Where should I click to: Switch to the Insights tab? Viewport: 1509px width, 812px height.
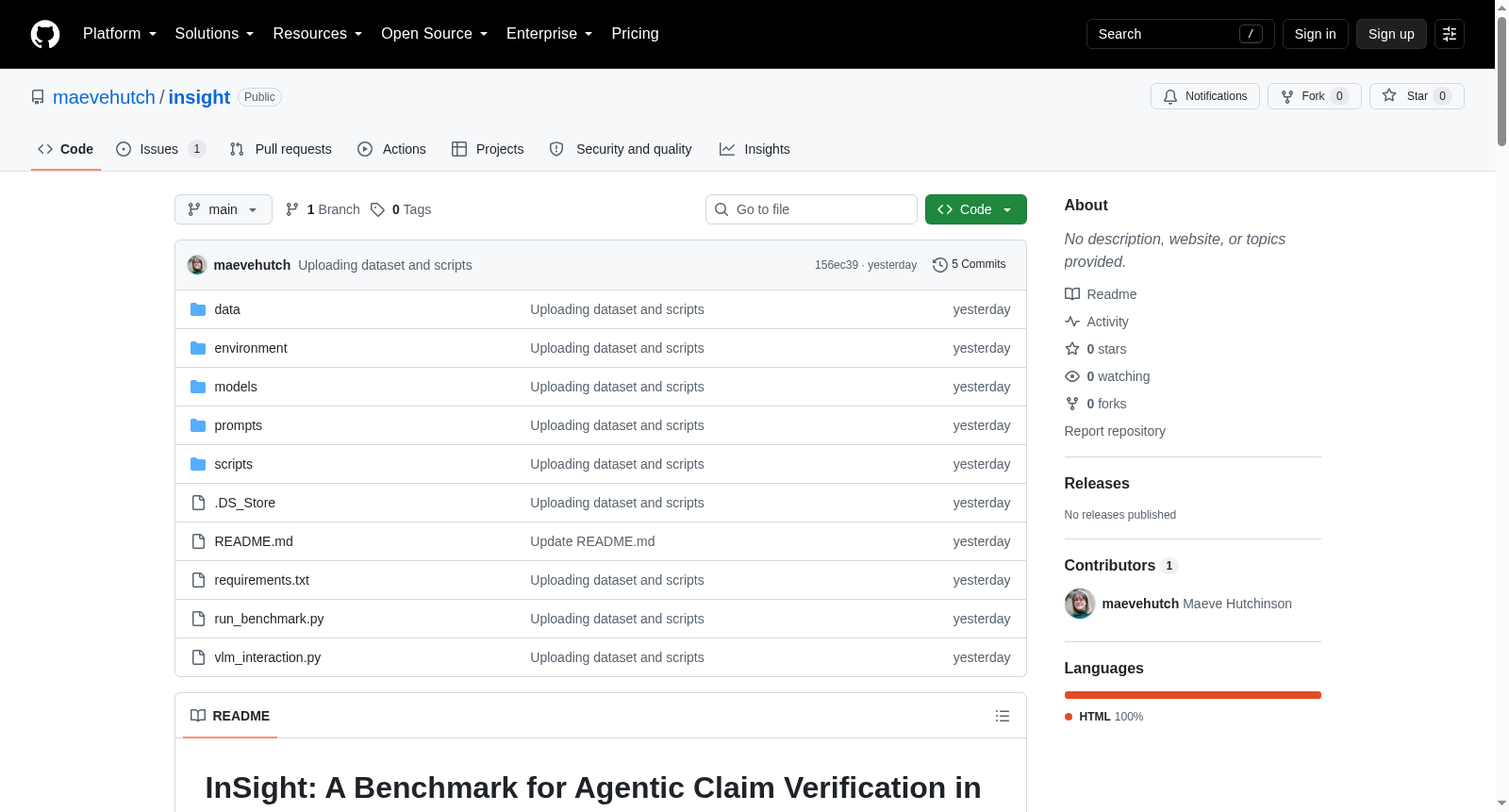754,149
